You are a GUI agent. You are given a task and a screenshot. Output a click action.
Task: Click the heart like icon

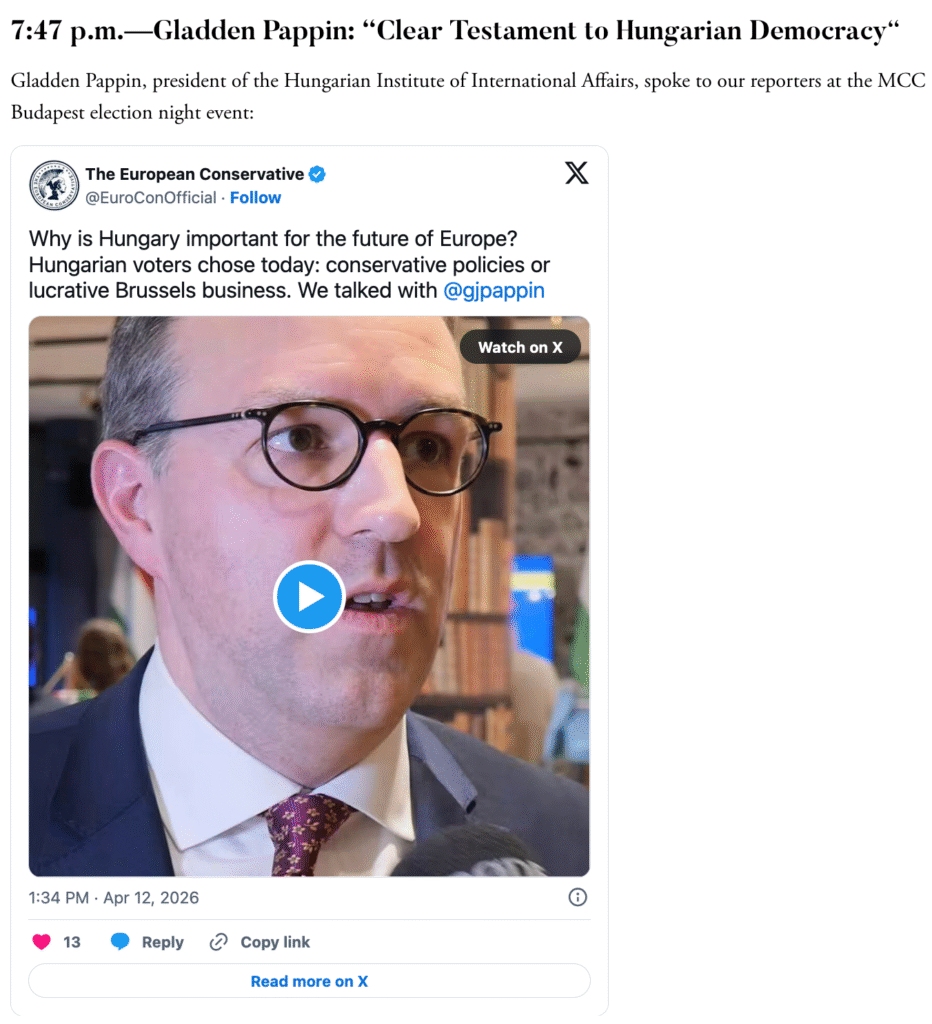coord(41,942)
